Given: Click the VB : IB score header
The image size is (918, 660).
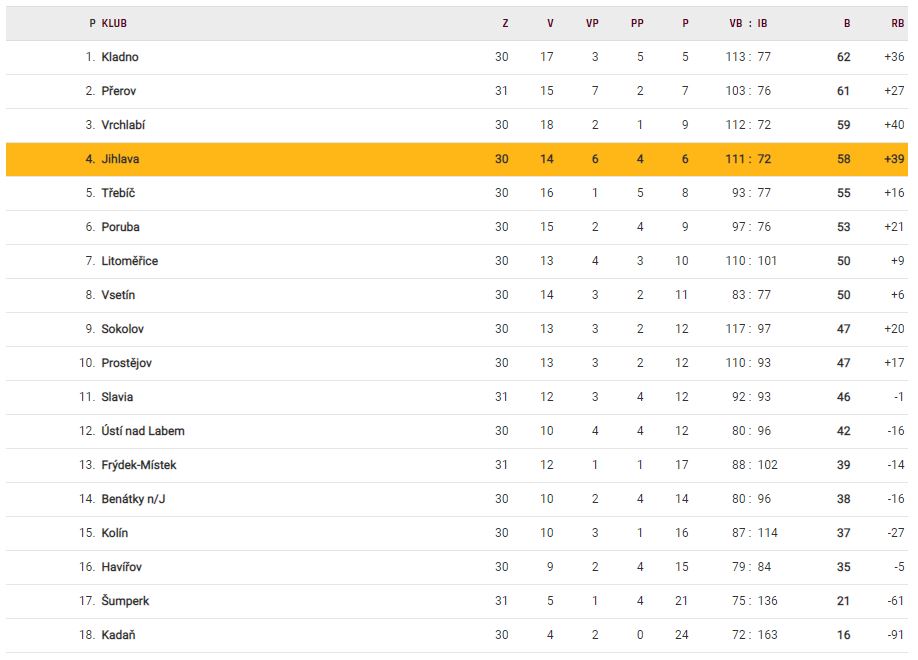Looking at the screenshot, I should tap(748, 23).
